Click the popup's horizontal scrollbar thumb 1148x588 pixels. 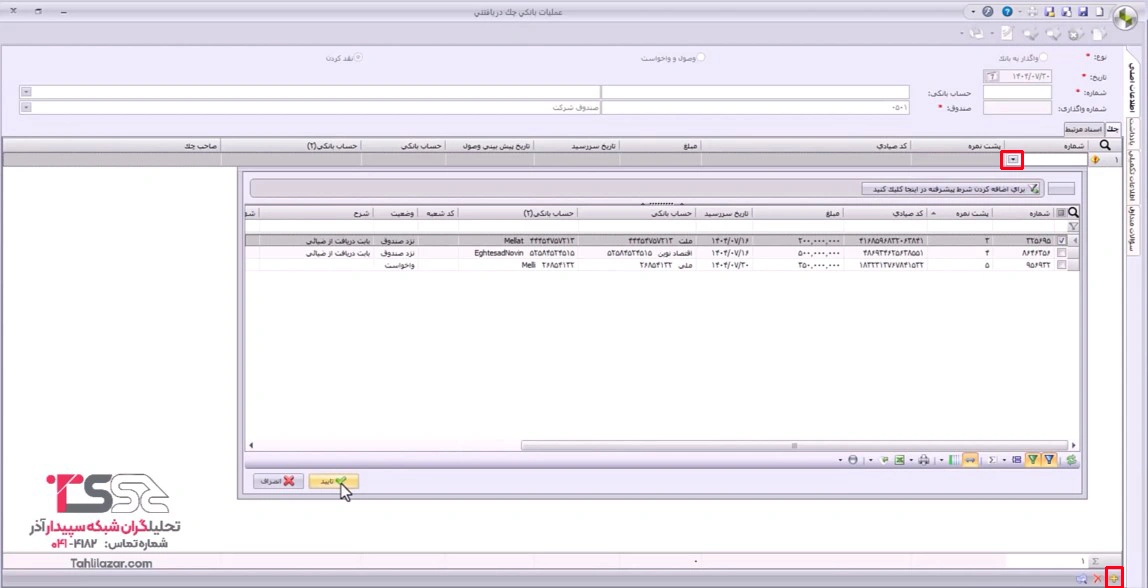794,445
